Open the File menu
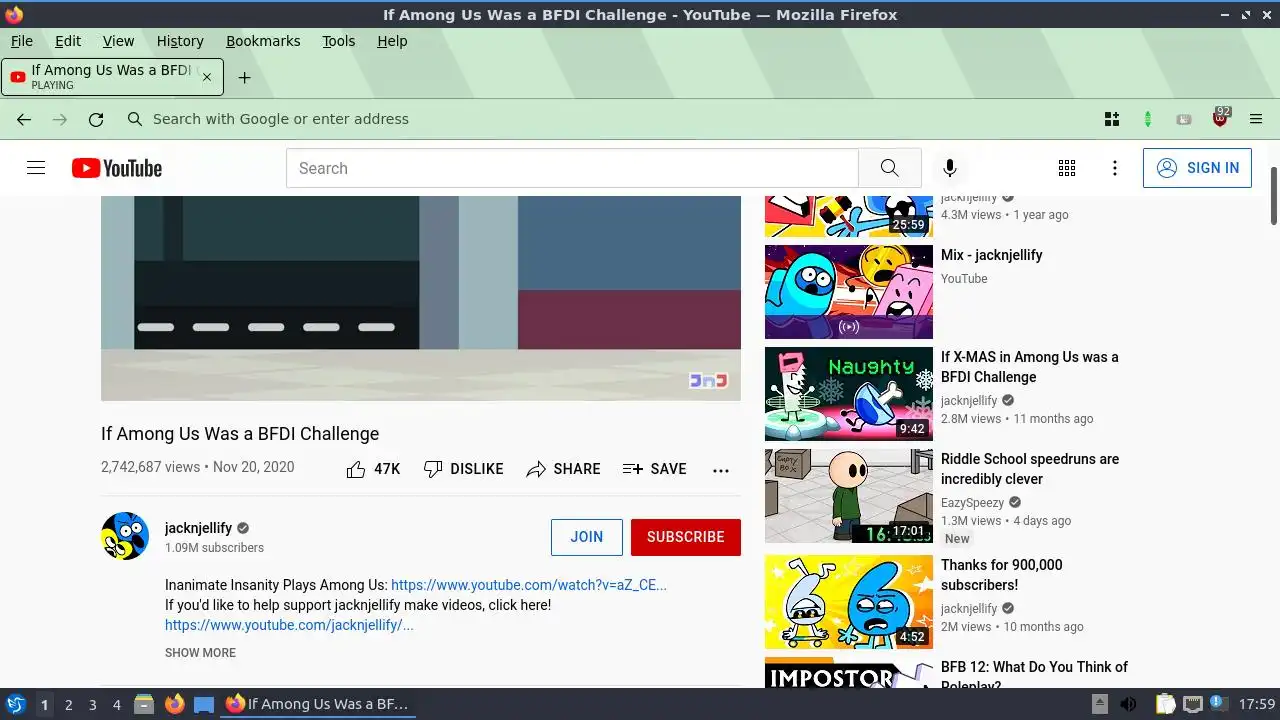 (x=22, y=41)
